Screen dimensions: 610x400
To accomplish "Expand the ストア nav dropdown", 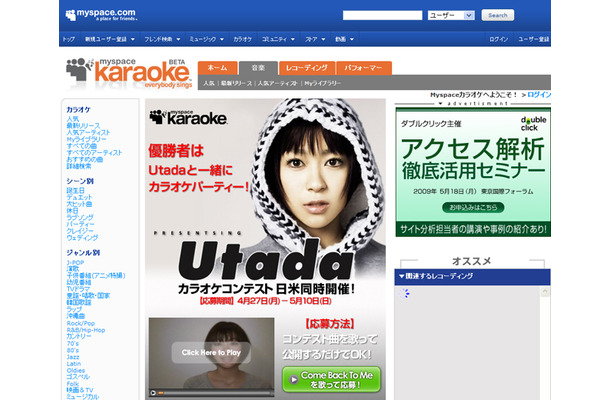I will tap(323, 39).
